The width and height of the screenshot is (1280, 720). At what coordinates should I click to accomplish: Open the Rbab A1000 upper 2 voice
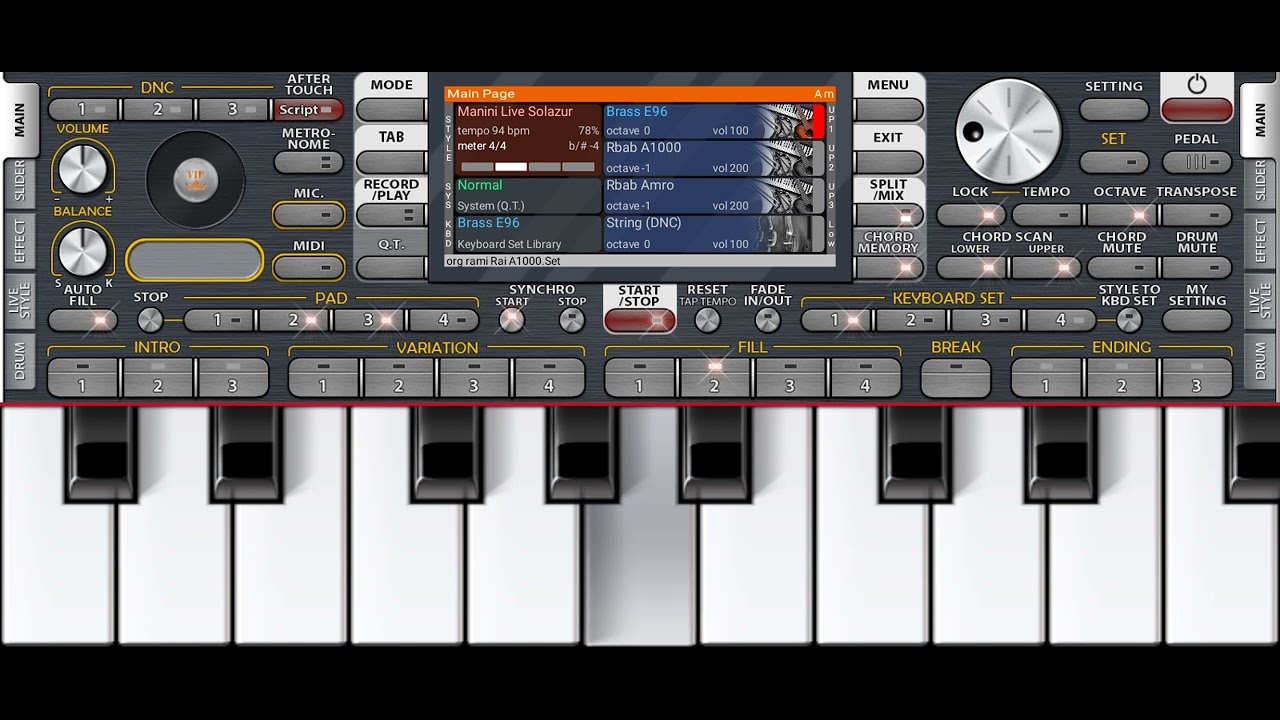click(x=712, y=158)
